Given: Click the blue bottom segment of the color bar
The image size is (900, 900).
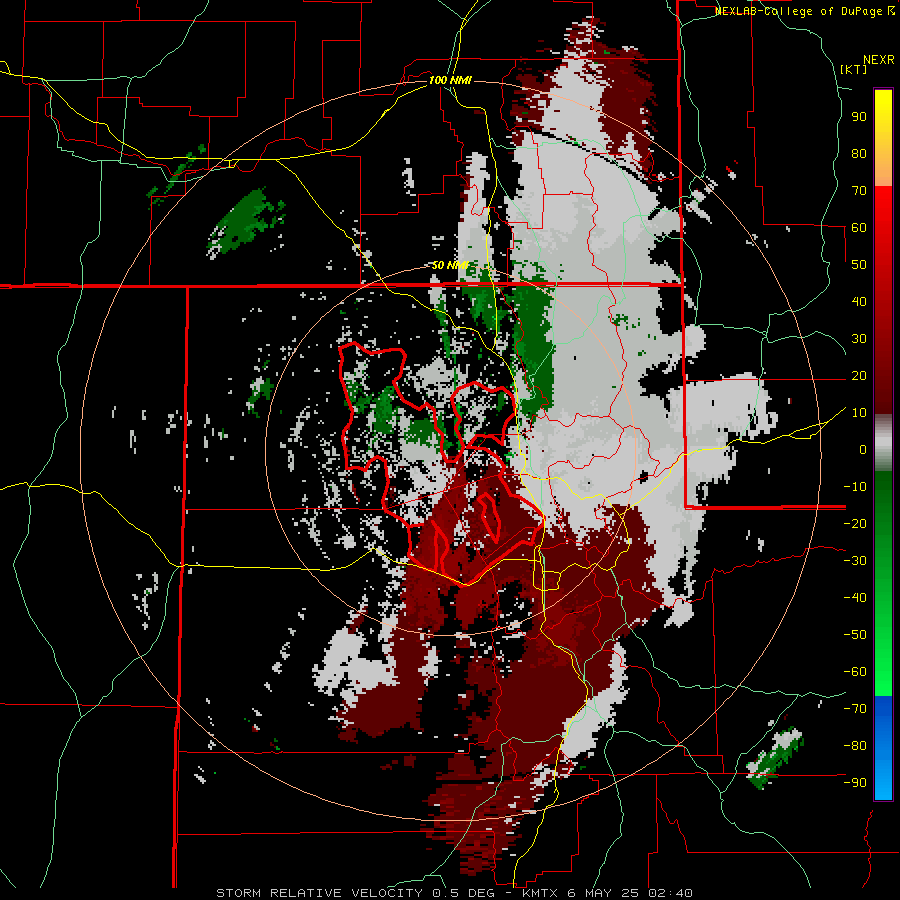Looking at the screenshot, I should point(883,748).
